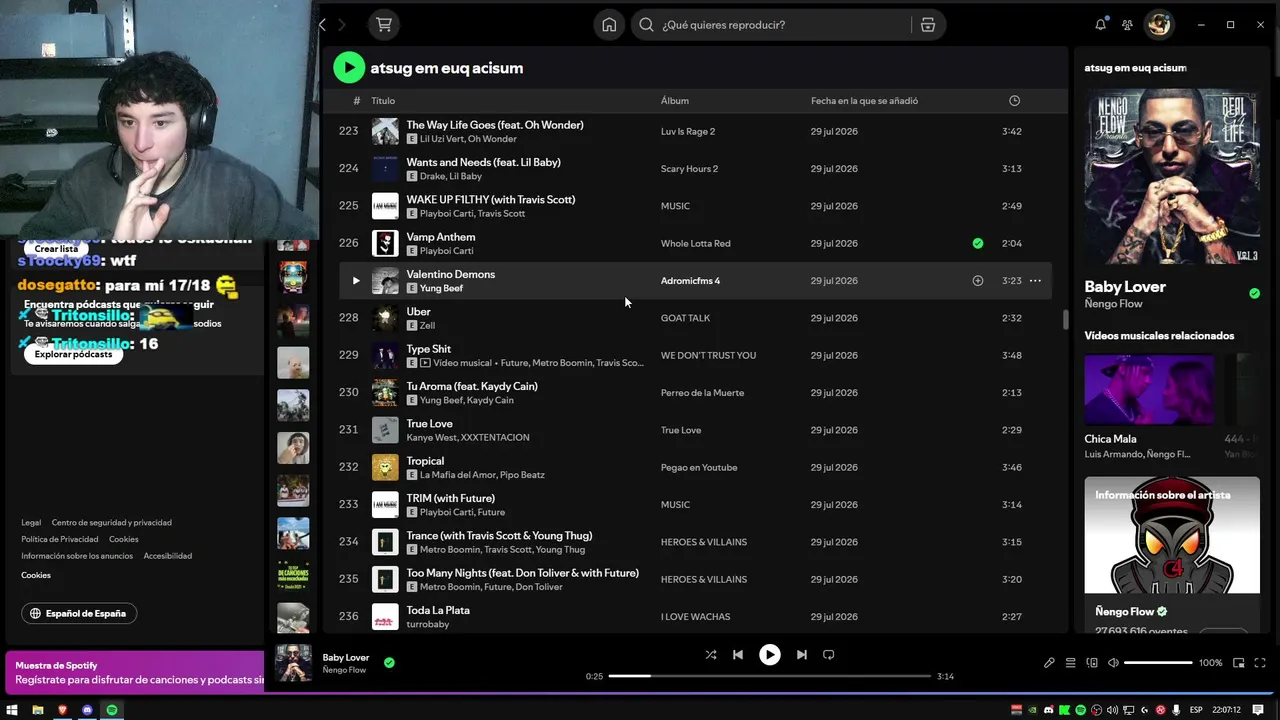Image resolution: width=1280 pixels, height=720 pixels.
Task: Toggle repeat mode
Action: (828, 655)
